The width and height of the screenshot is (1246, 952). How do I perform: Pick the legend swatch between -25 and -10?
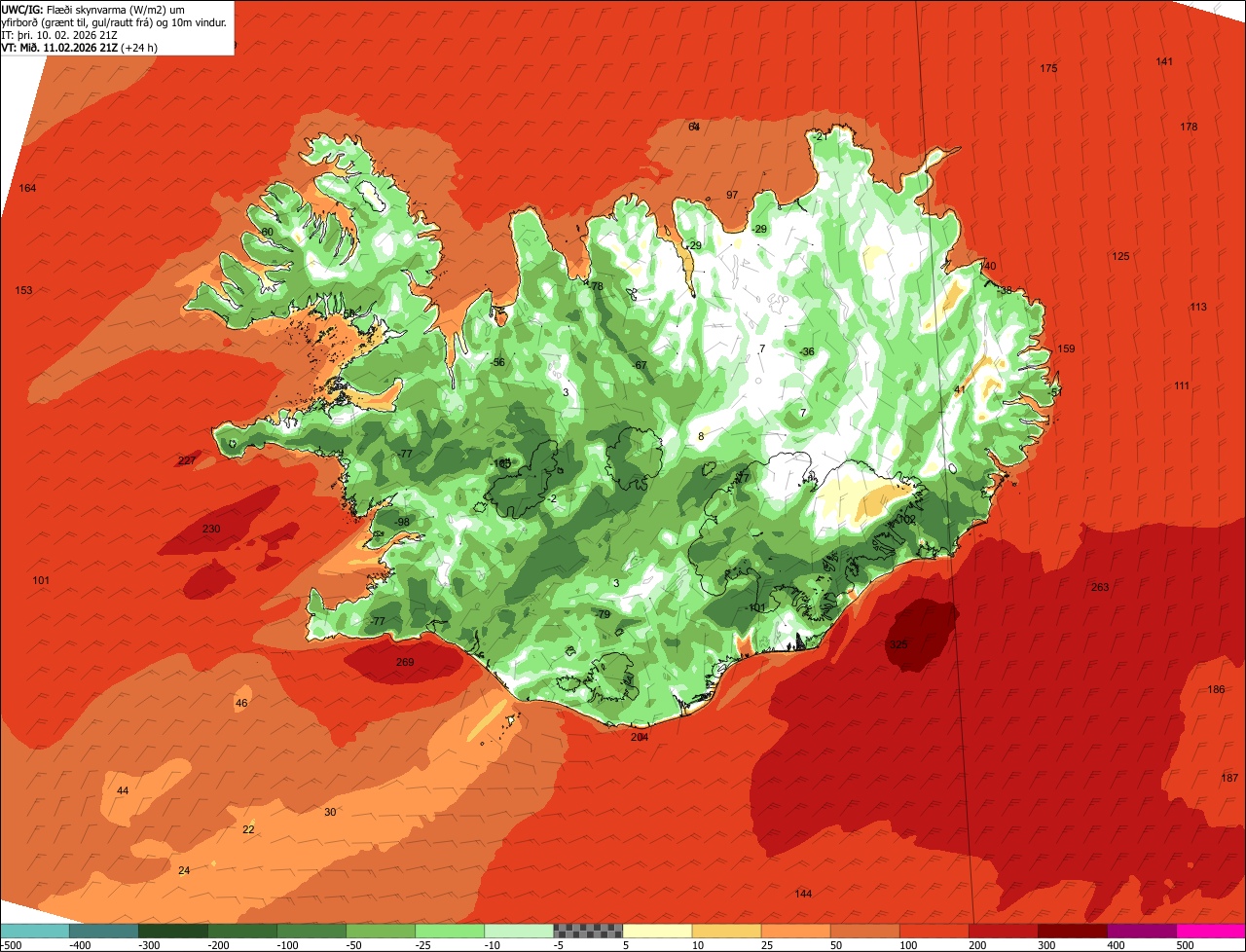pos(450,931)
